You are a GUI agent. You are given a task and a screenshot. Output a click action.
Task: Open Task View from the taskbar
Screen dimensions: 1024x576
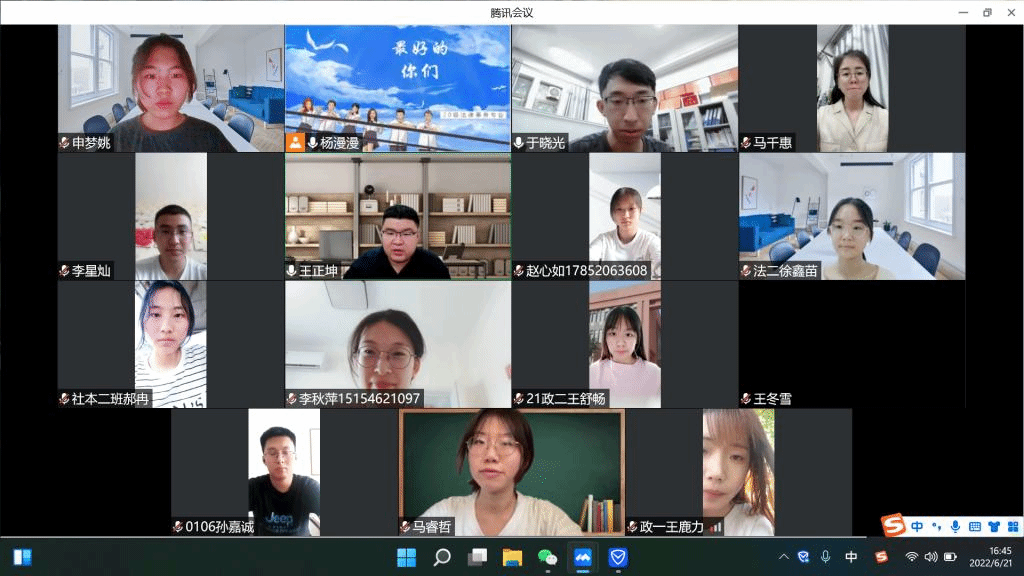[477, 557]
